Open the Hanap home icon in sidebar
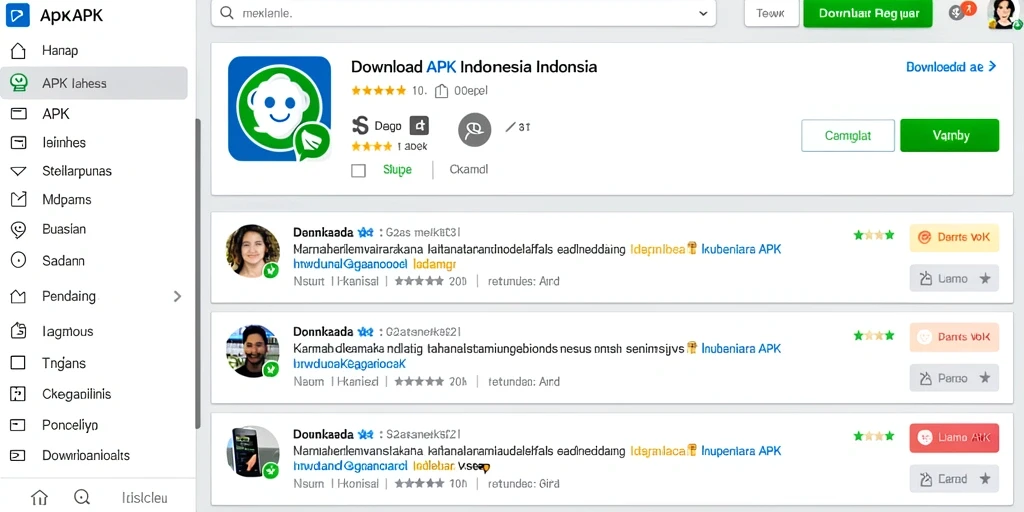The width and height of the screenshot is (1024, 512). (18, 50)
